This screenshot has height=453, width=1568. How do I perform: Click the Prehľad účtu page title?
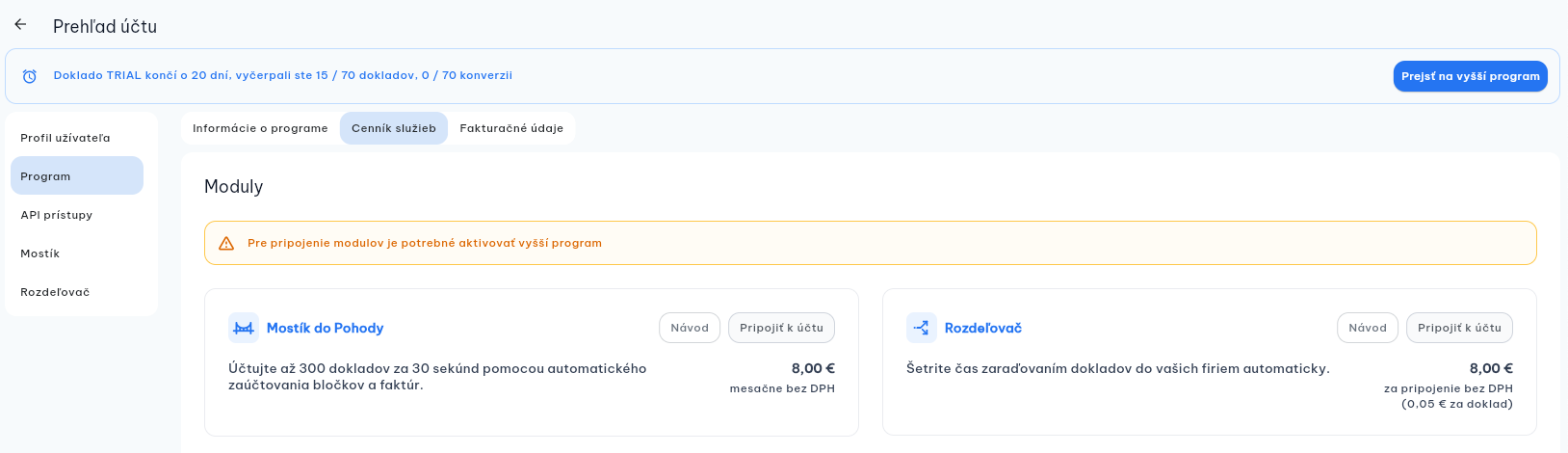(105, 26)
